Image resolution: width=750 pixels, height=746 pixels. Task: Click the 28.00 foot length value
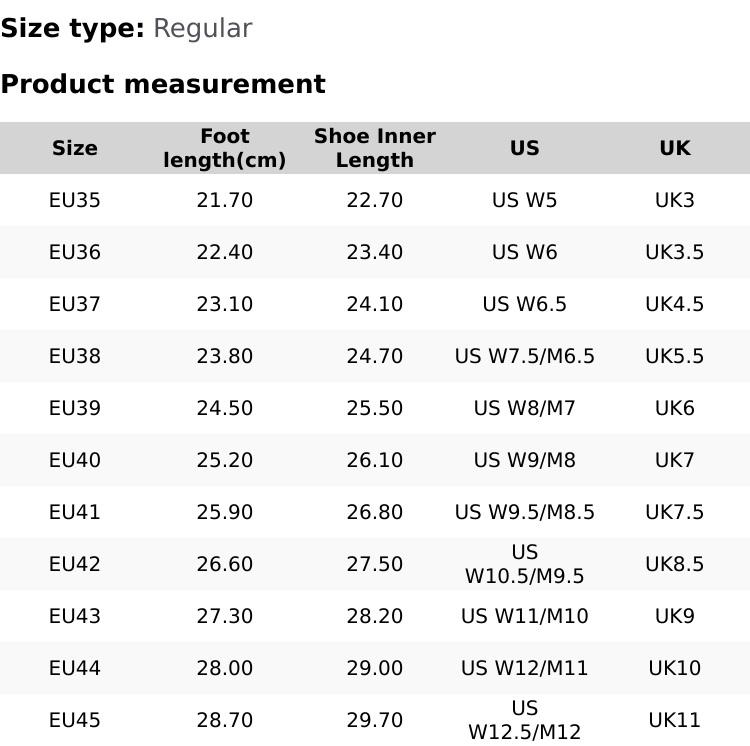pyautogui.click(x=225, y=668)
